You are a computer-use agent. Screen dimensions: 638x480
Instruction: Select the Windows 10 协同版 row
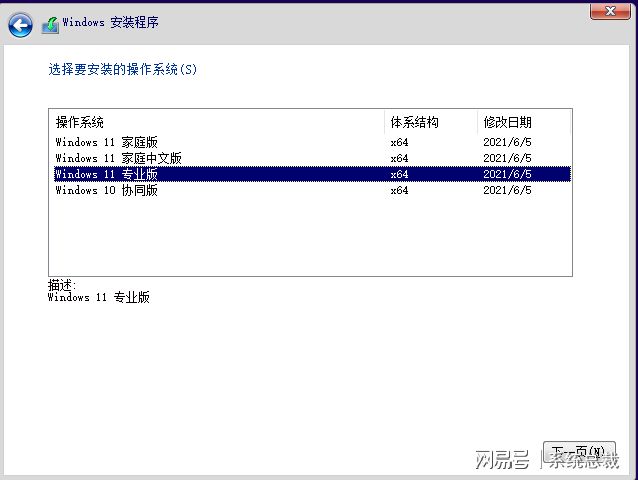pos(312,190)
